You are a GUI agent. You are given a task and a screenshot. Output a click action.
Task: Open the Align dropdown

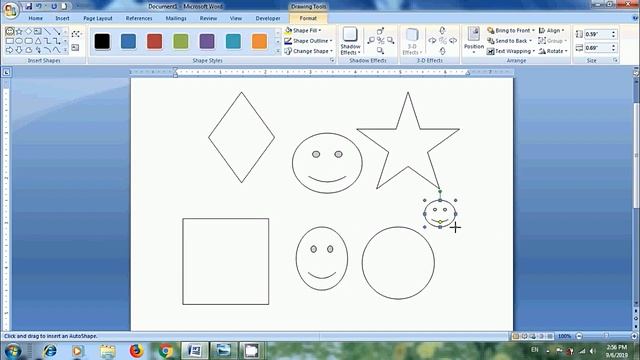[551, 31]
